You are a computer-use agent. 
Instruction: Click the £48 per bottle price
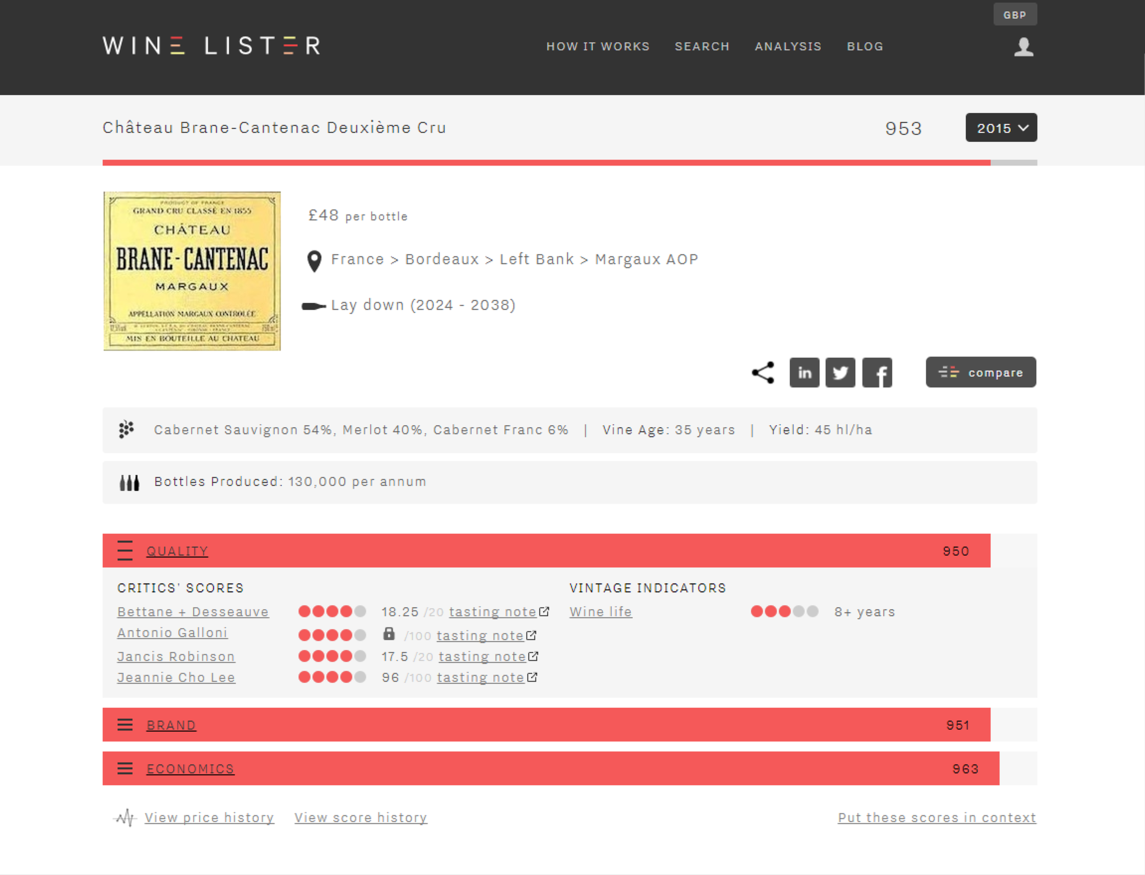point(358,215)
